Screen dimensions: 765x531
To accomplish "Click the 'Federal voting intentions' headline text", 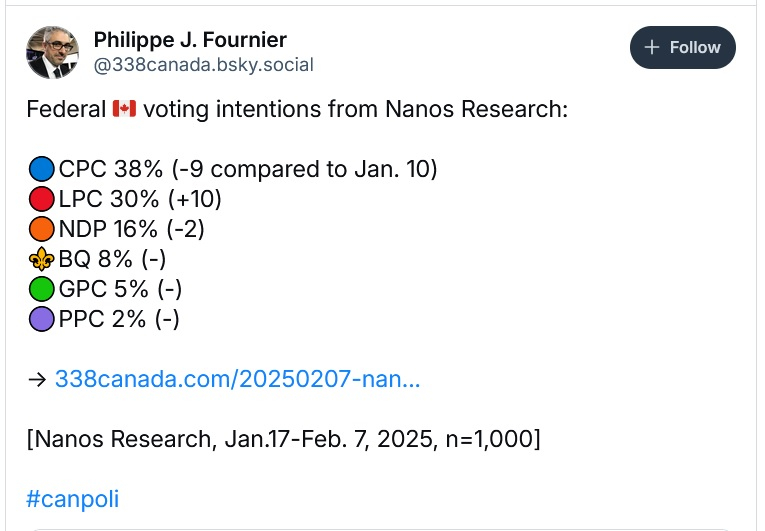I will [355, 109].
